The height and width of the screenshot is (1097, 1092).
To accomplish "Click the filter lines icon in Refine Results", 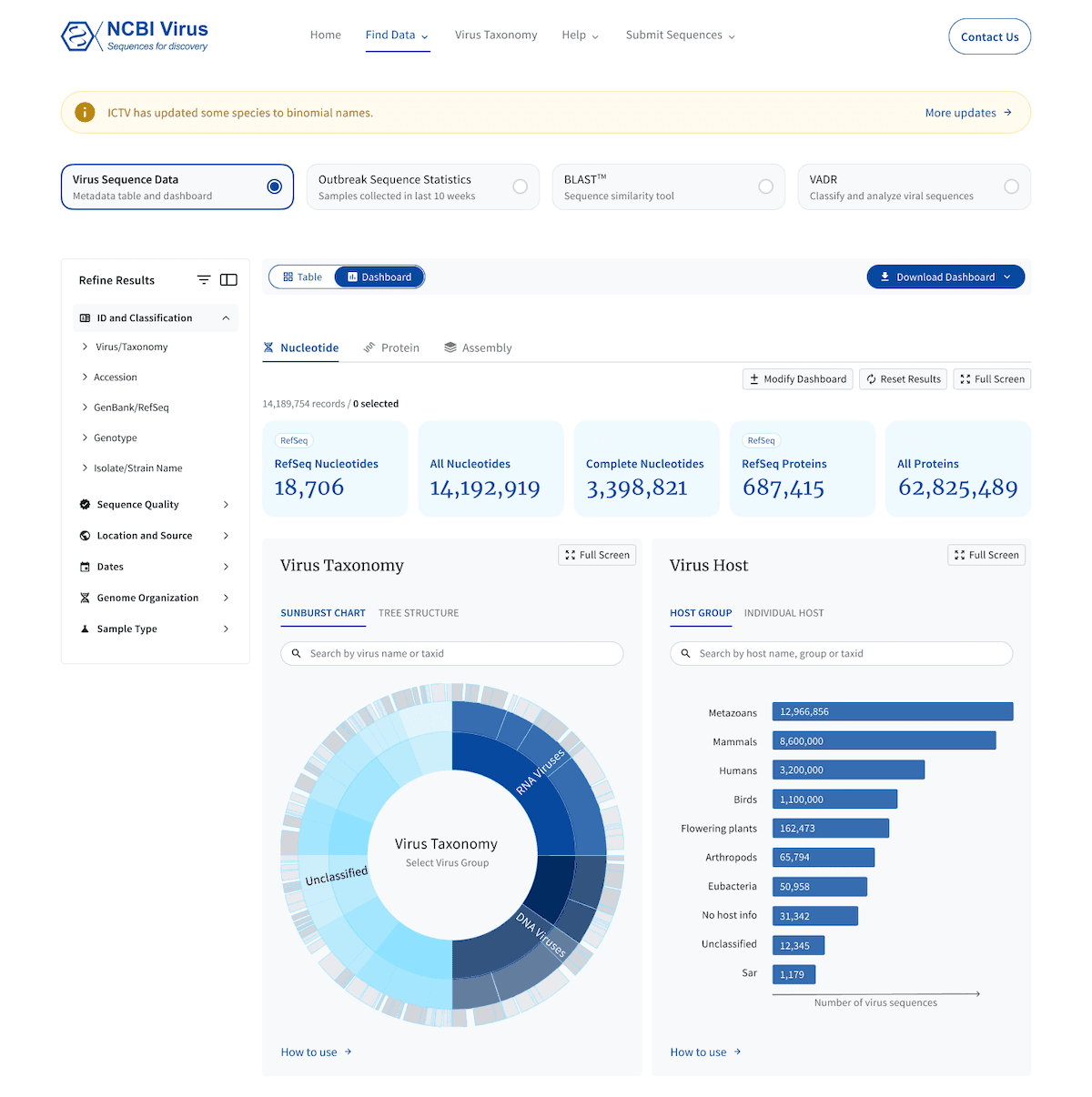I will point(204,279).
